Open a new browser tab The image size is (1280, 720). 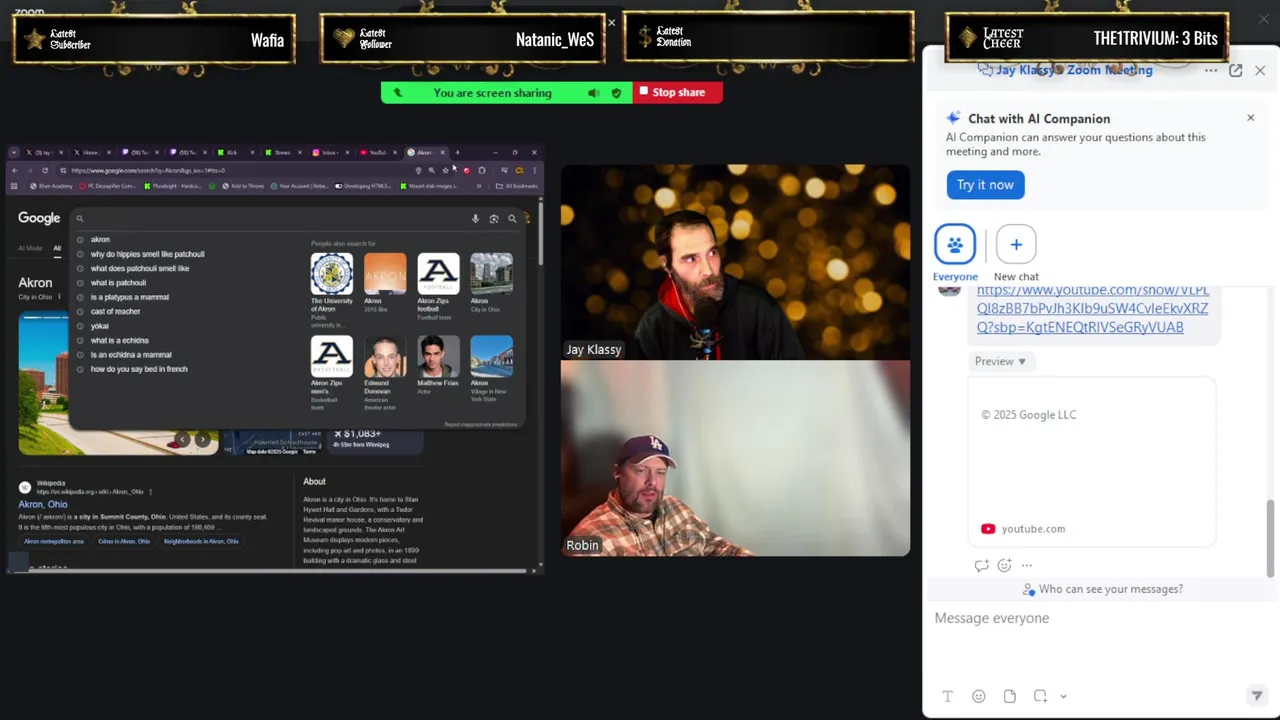click(x=457, y=152)
